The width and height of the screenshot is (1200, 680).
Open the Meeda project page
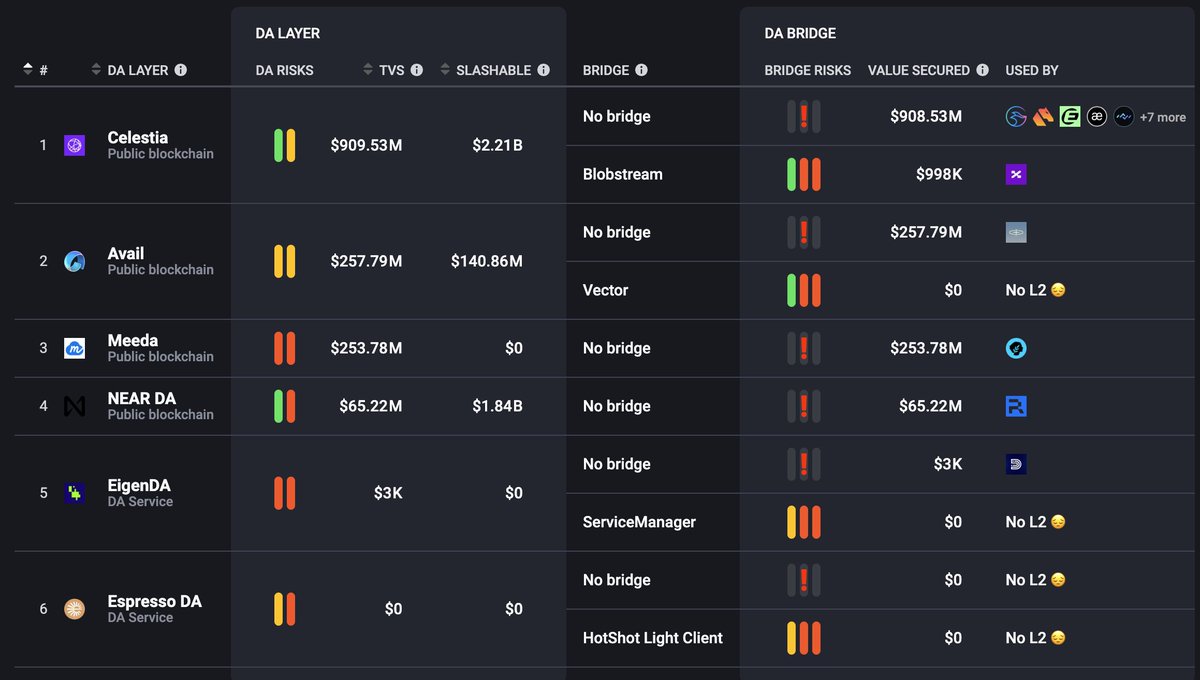point(133,340)
